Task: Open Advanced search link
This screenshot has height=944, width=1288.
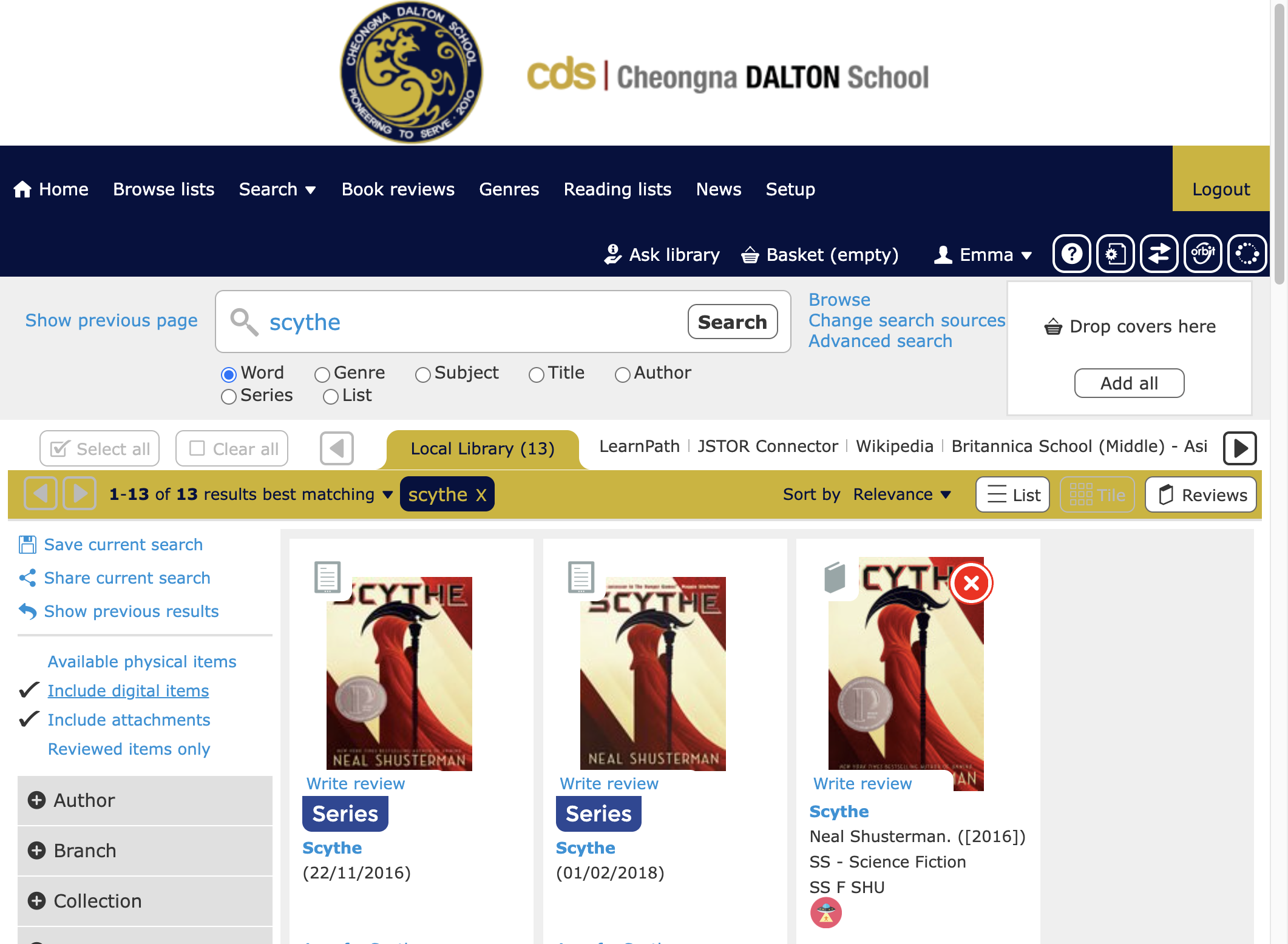Action: coord(880,341)
